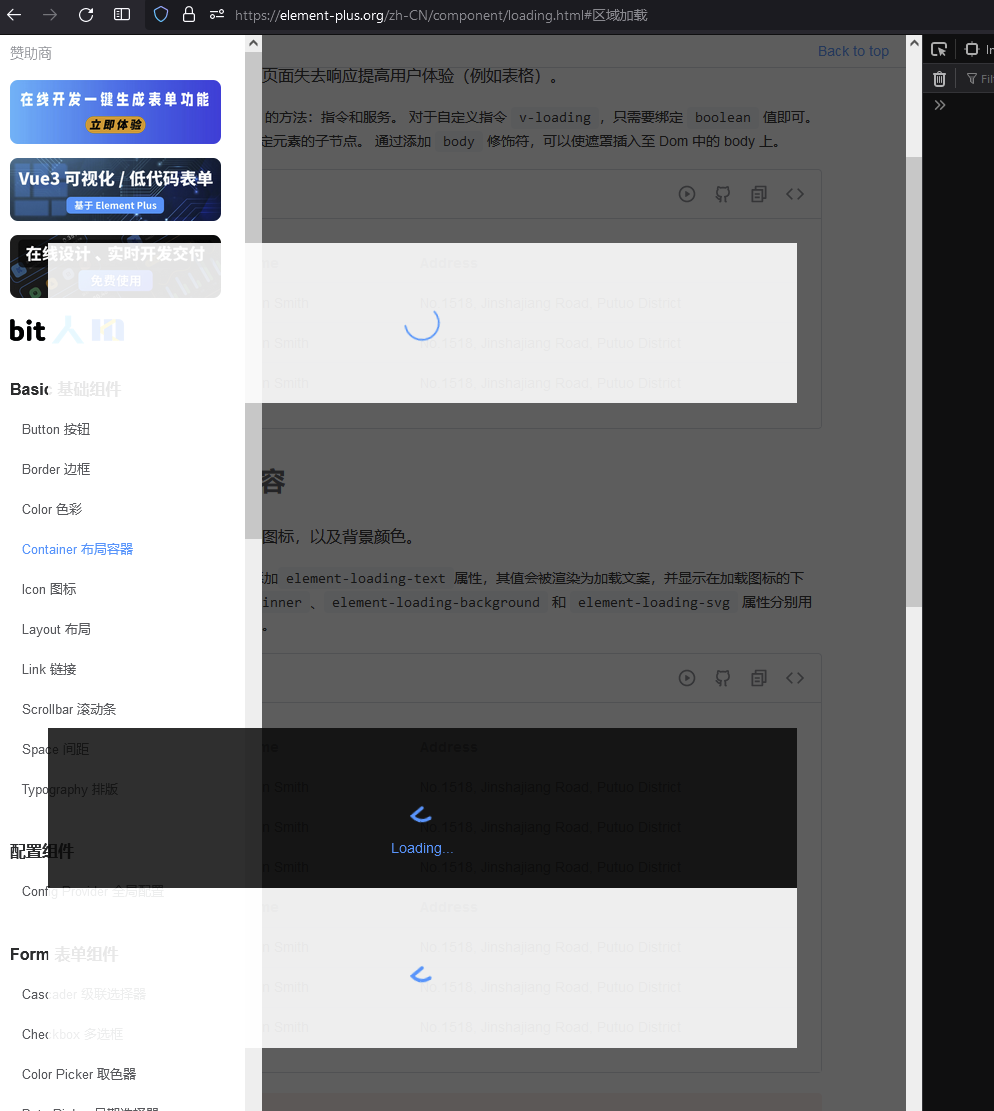
Task: Click the '立即体验' banner button
Action: pos(114,126)
